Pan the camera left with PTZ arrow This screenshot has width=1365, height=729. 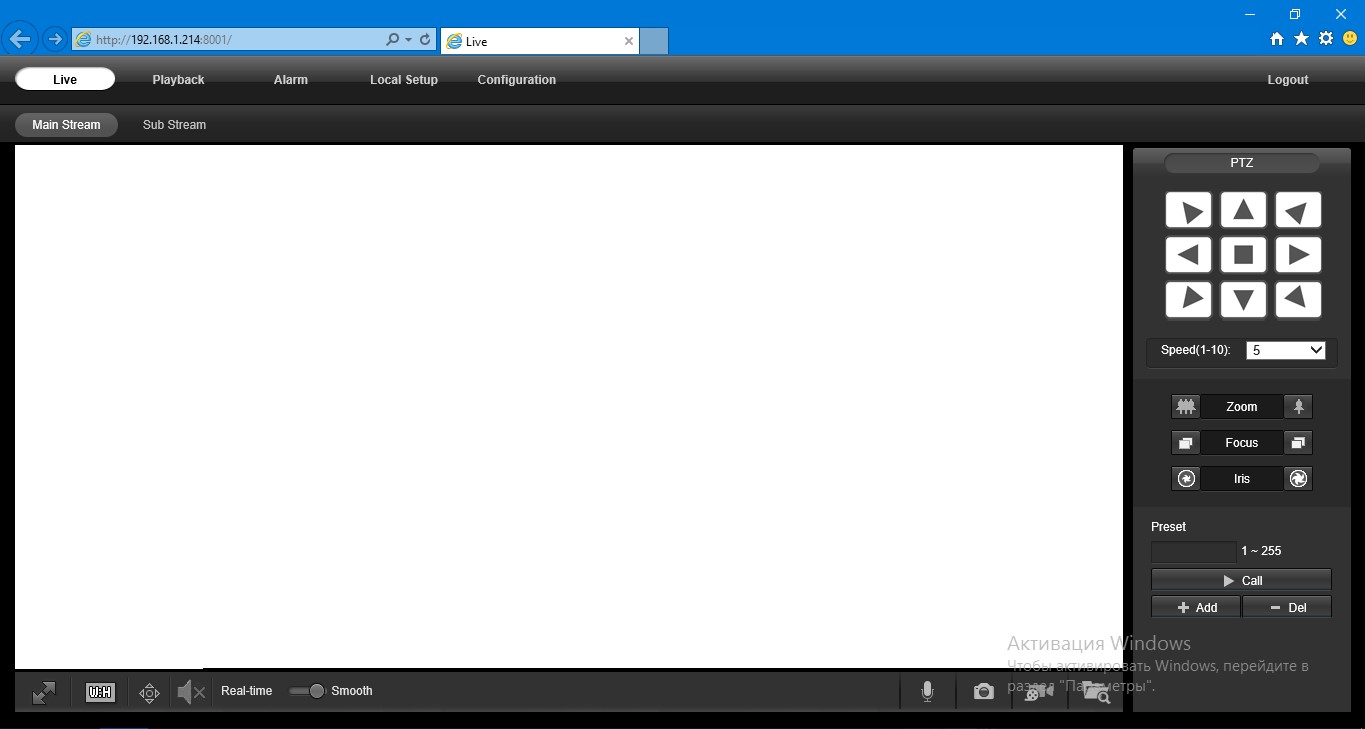1188,255
